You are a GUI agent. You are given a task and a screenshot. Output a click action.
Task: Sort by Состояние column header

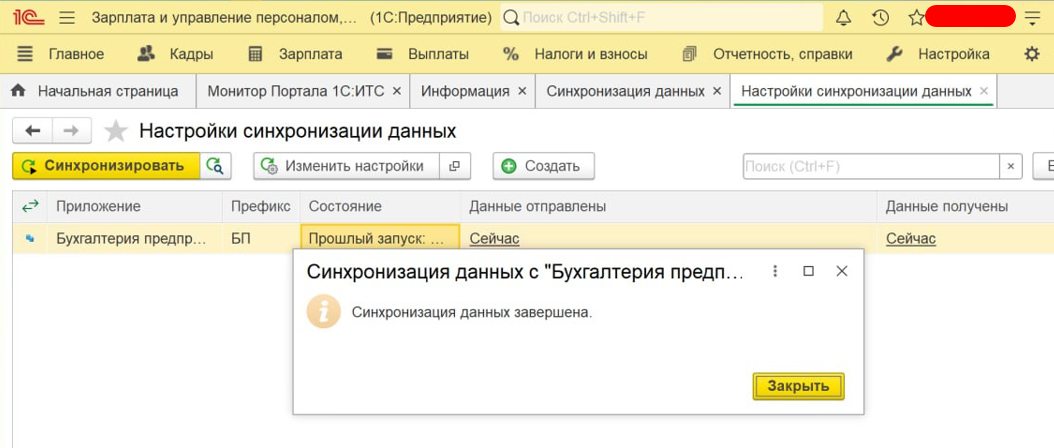(x=380, y=207)
